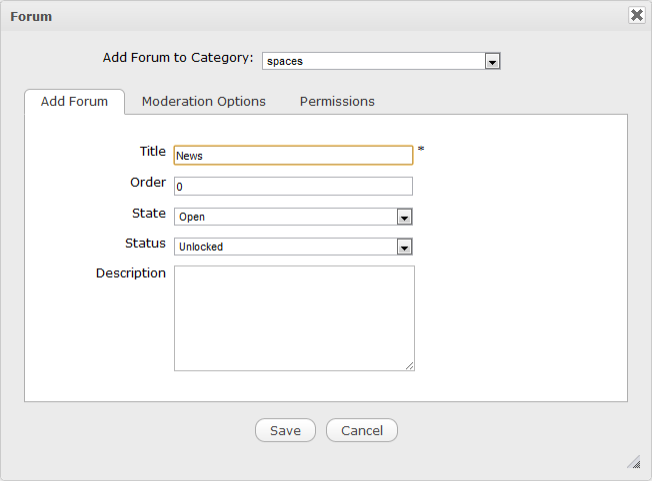
Task: Switch to the Moderation Options tab
Action: tap(204, 101)
